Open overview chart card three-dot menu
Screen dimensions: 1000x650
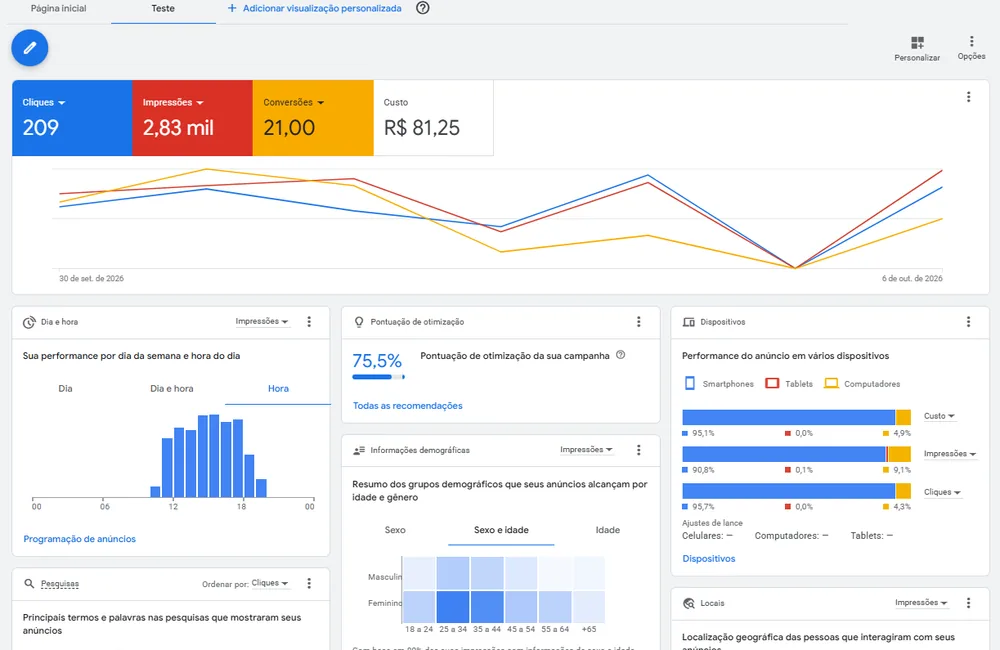[968, 97]
